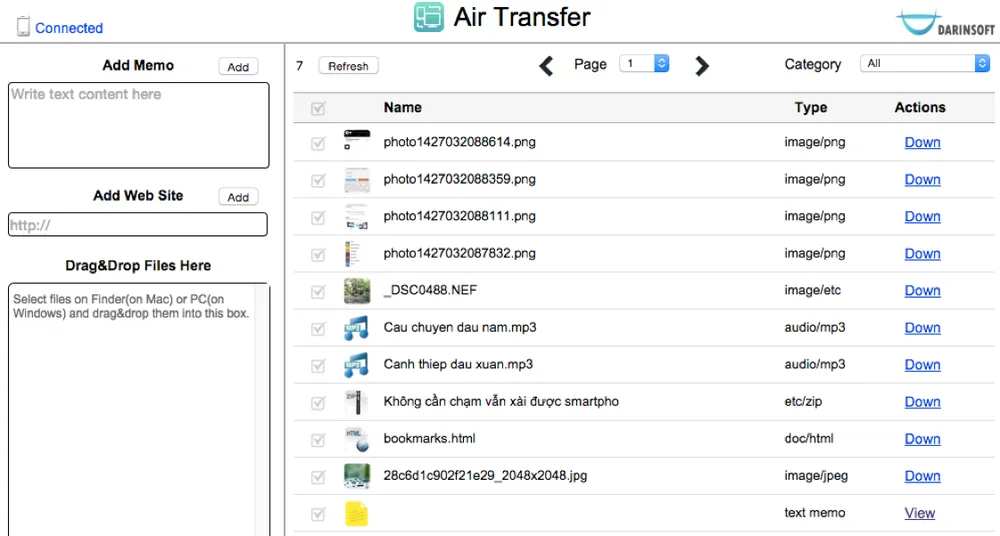Screen dimensions: 1000x536
Task: Open the Page number dropdown
Action: pyautogui.click(x=644, y=63)
